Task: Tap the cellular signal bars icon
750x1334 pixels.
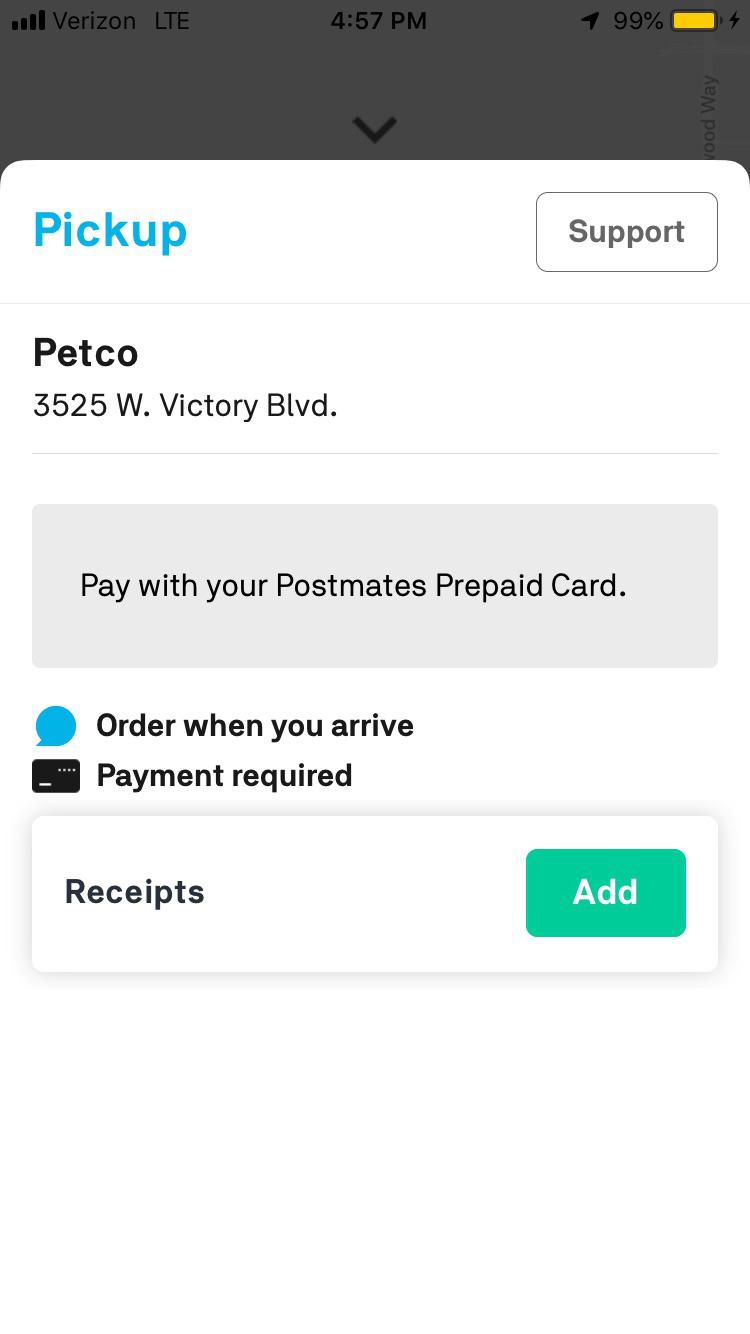Action: tap(28, 21)
